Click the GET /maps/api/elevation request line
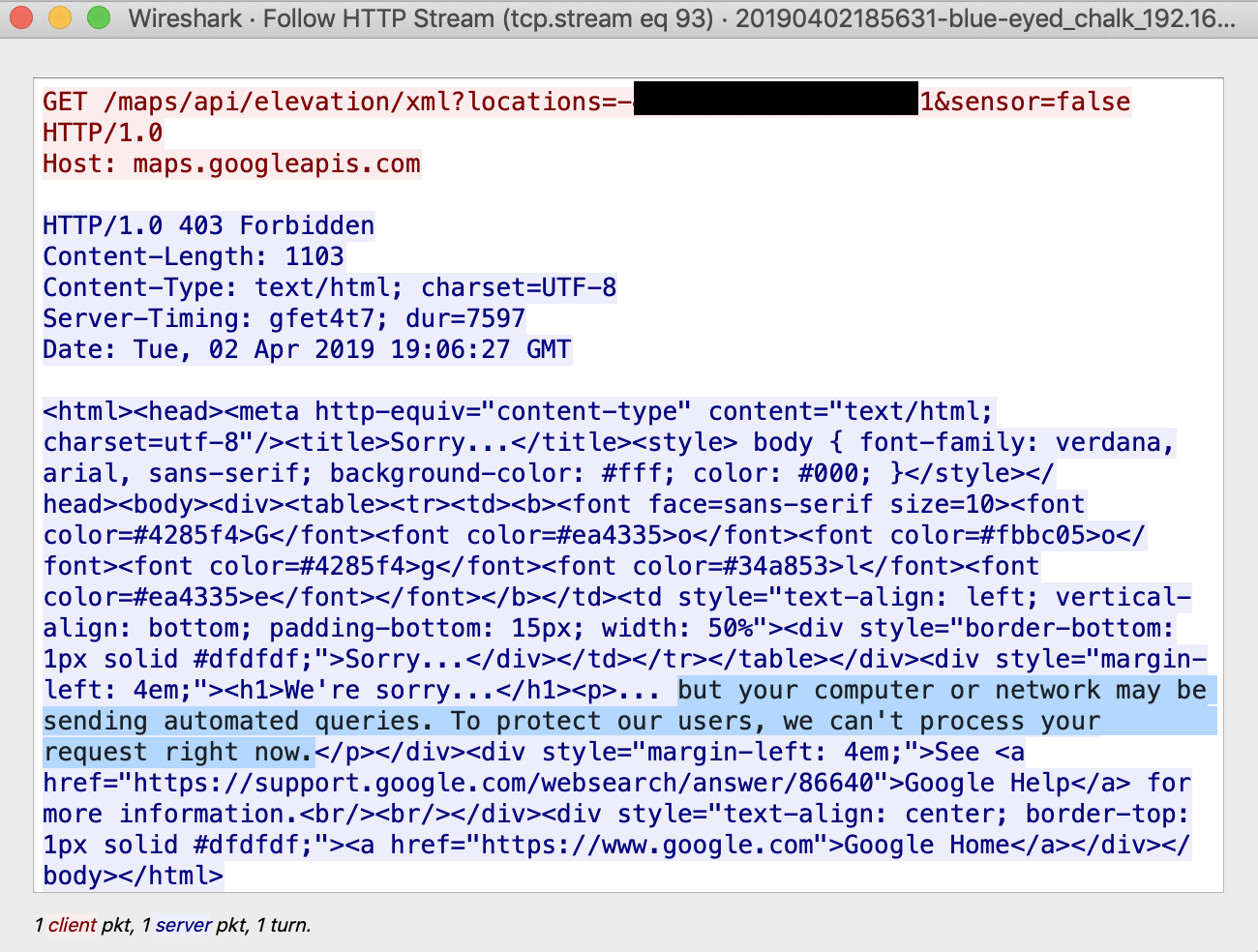The width and height of the screenshot is (1258, 952). click(x=586, y=102)
